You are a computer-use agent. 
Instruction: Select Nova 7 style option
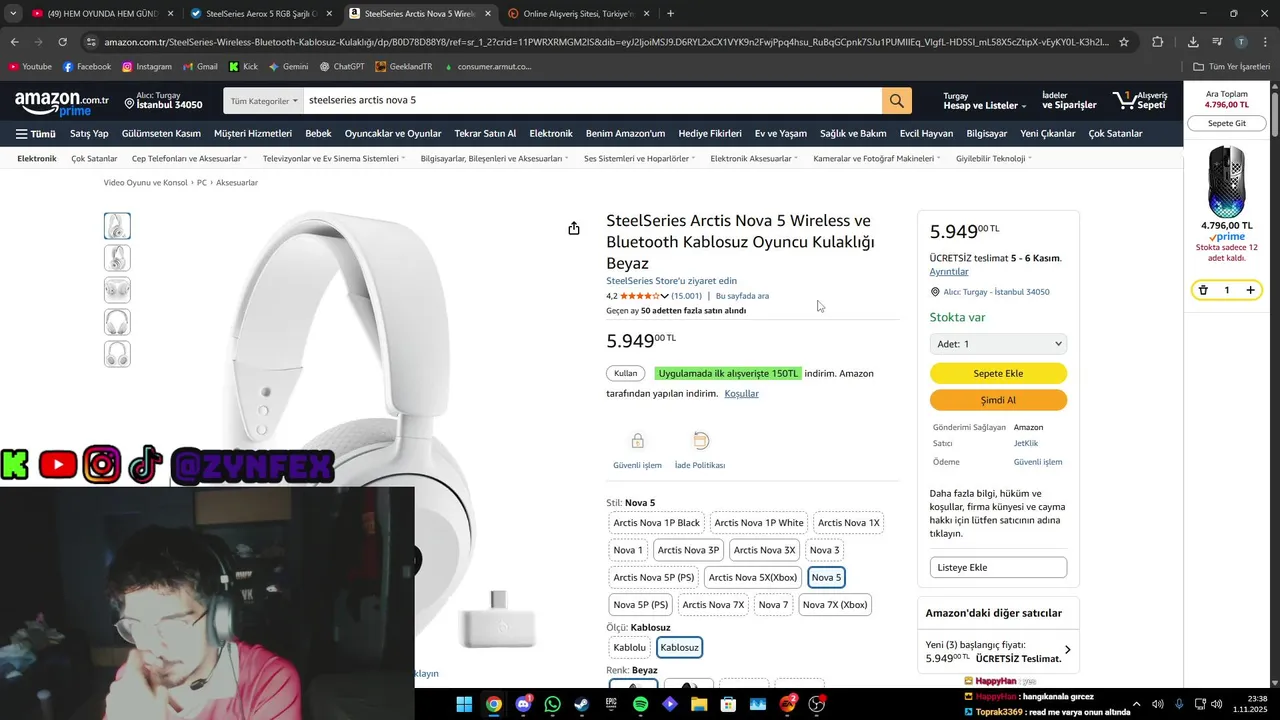pos(773,605)
